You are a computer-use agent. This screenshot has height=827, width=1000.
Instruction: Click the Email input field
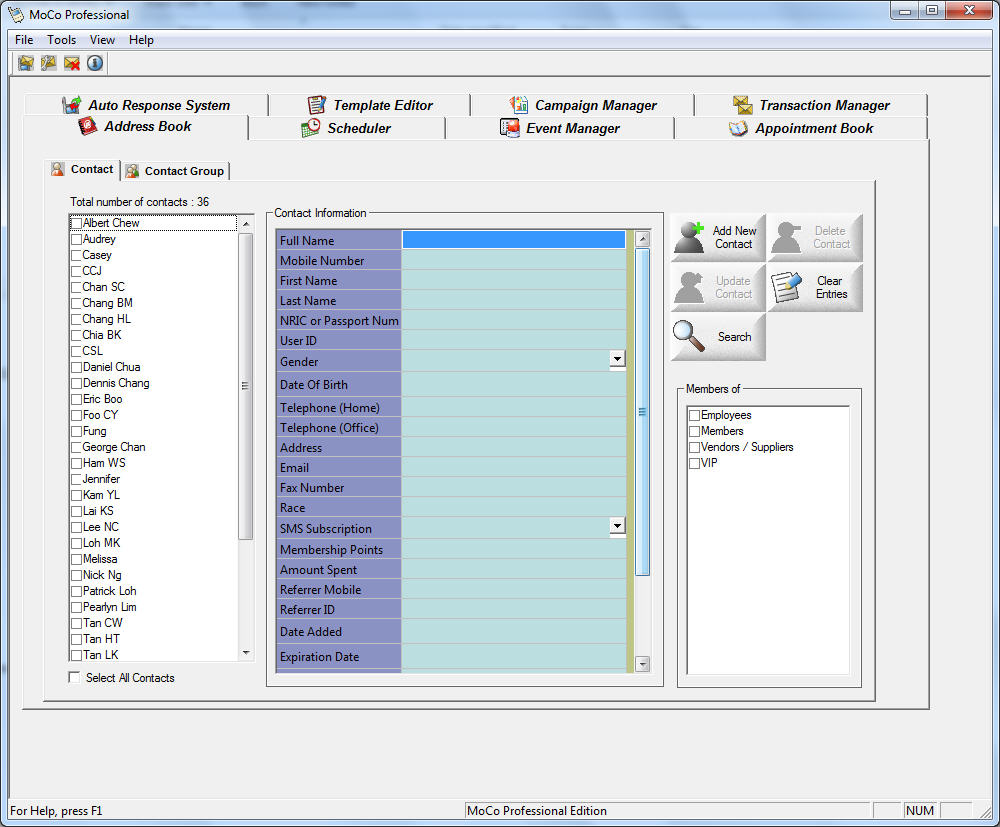[x=513, y=467]
